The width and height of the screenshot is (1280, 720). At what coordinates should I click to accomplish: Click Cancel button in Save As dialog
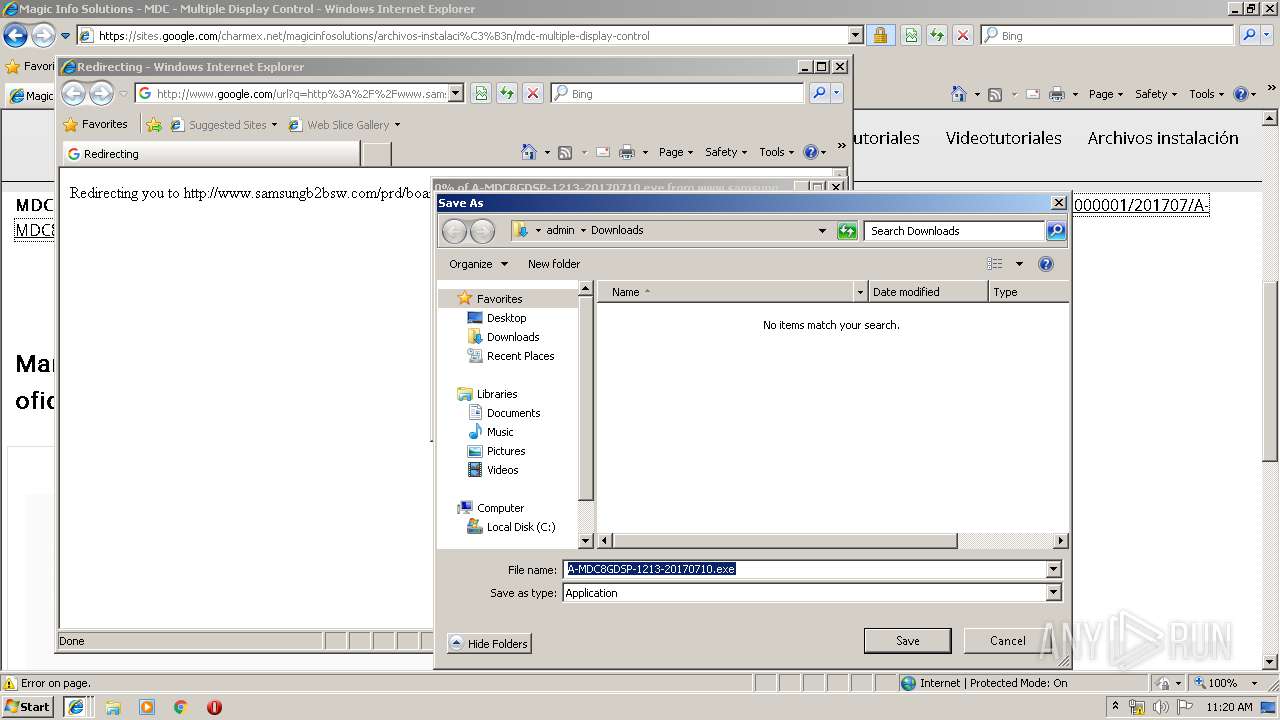[x=1007, y=641]
